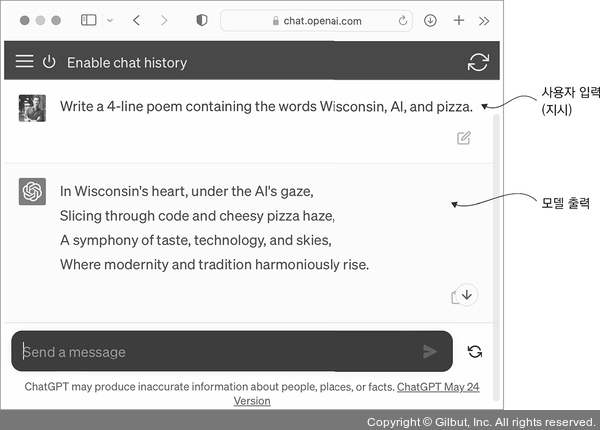Open a new tab with the plus button
600x430 pixels.
coord(458,20)
